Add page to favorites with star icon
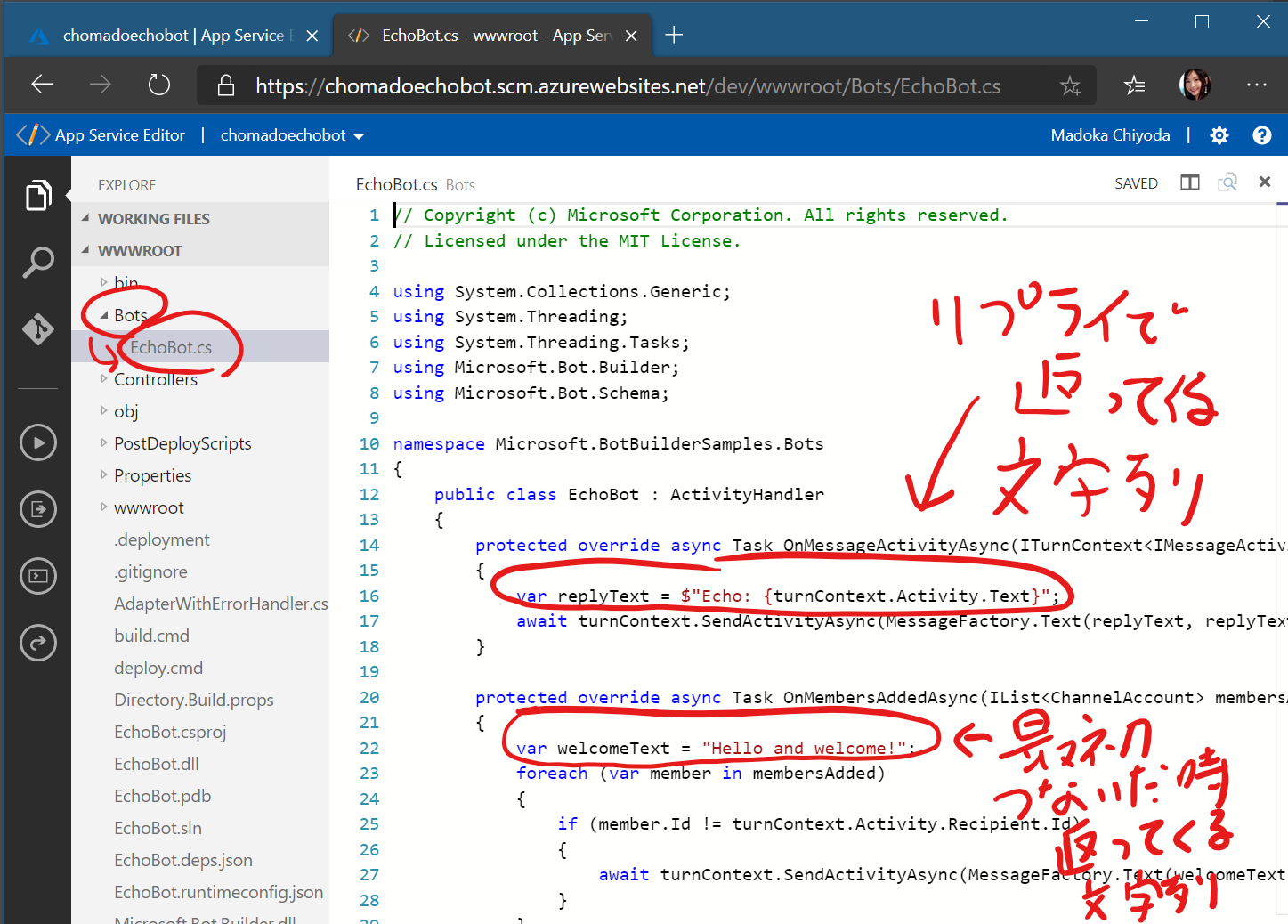 pyautogui.click(x=1070, y=85)
